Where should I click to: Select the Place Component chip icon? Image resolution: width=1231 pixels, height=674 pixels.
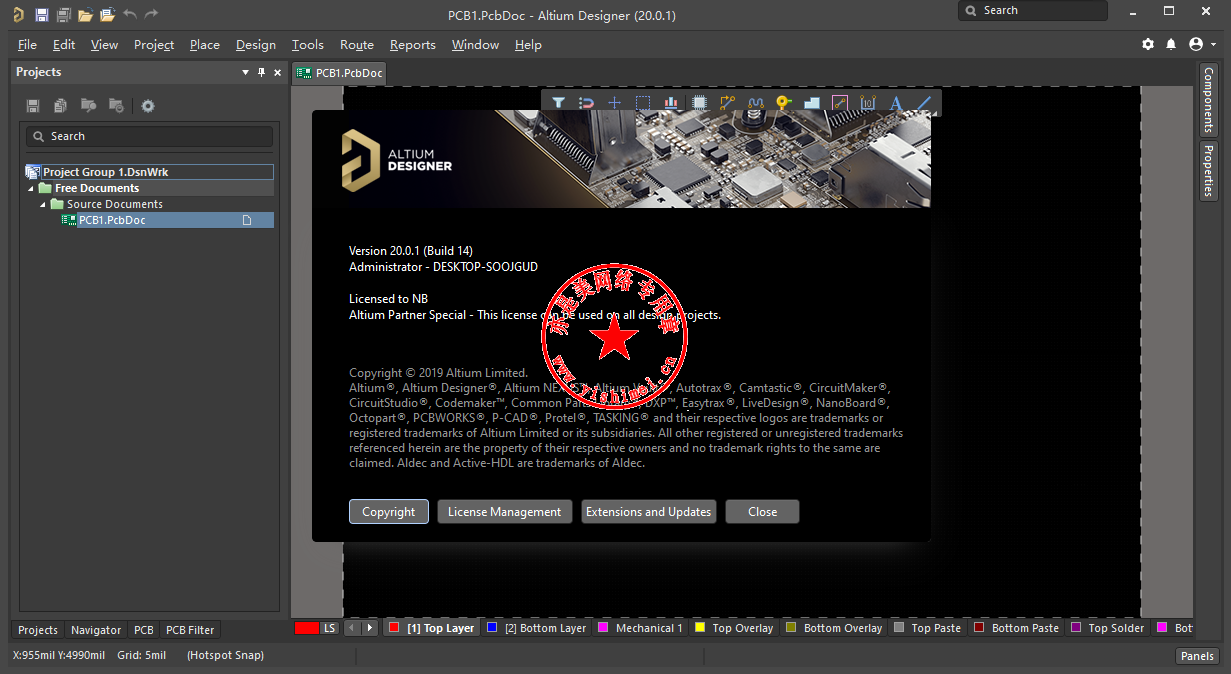700,102
